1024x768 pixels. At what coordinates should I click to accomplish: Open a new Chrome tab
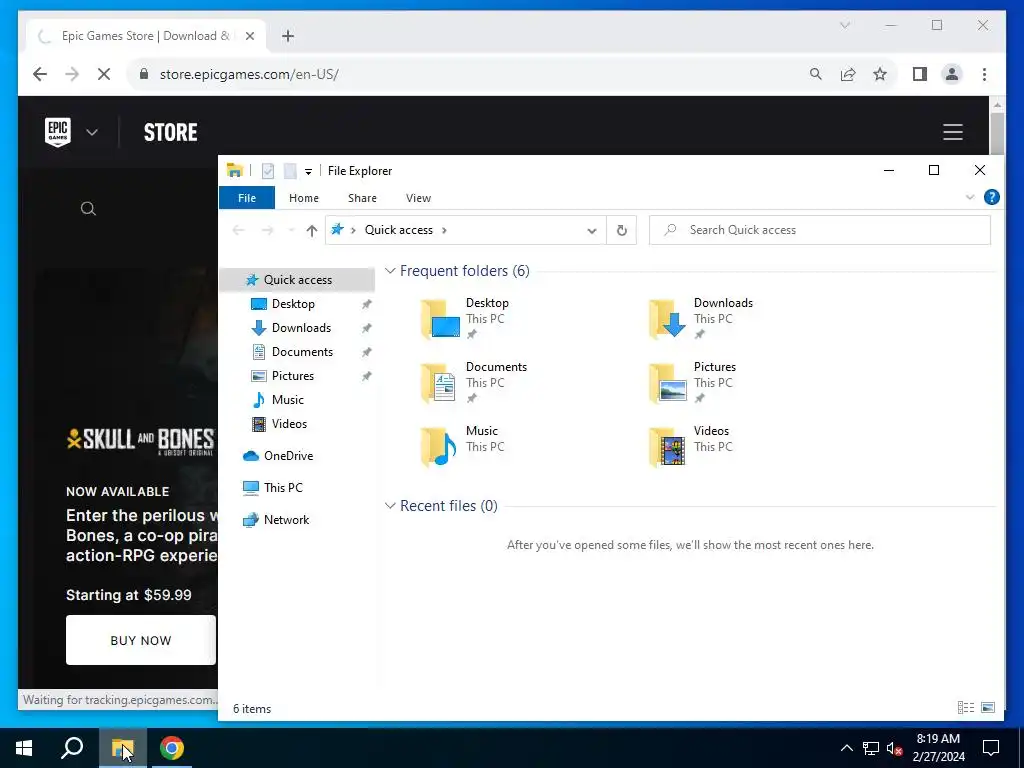pyautogui.click(x=288, y=36)
